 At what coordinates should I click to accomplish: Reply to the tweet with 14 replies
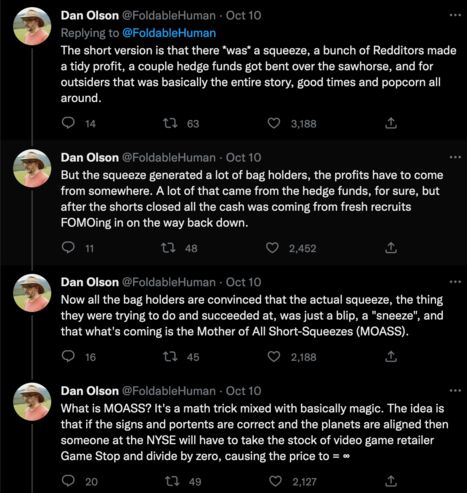pos(68,123)
